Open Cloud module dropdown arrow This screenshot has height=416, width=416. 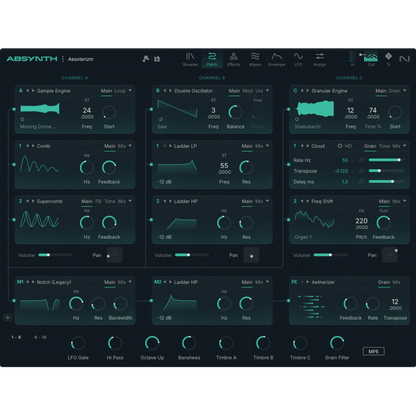(405, 146)
